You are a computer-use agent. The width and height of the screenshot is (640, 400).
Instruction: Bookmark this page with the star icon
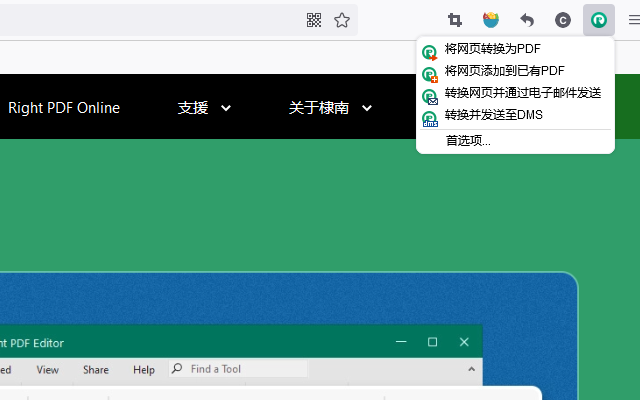pos(342,20)
